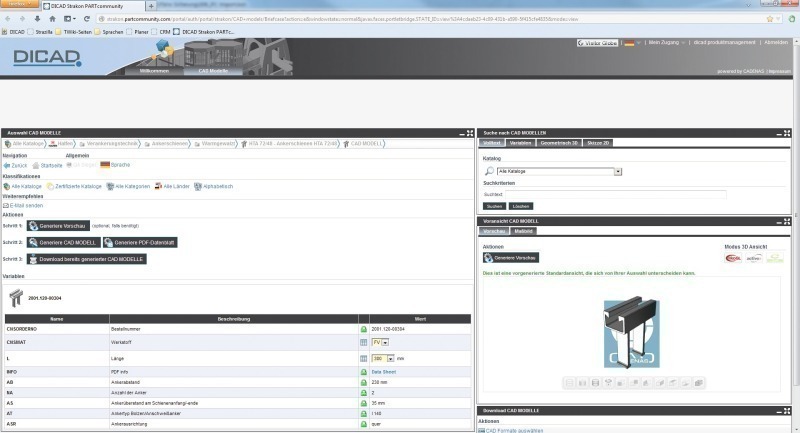The height and width of the screenshot is (433, 800).
Task: Click Generiere PDF-Datenblatt button
Action: click(140, 242)
